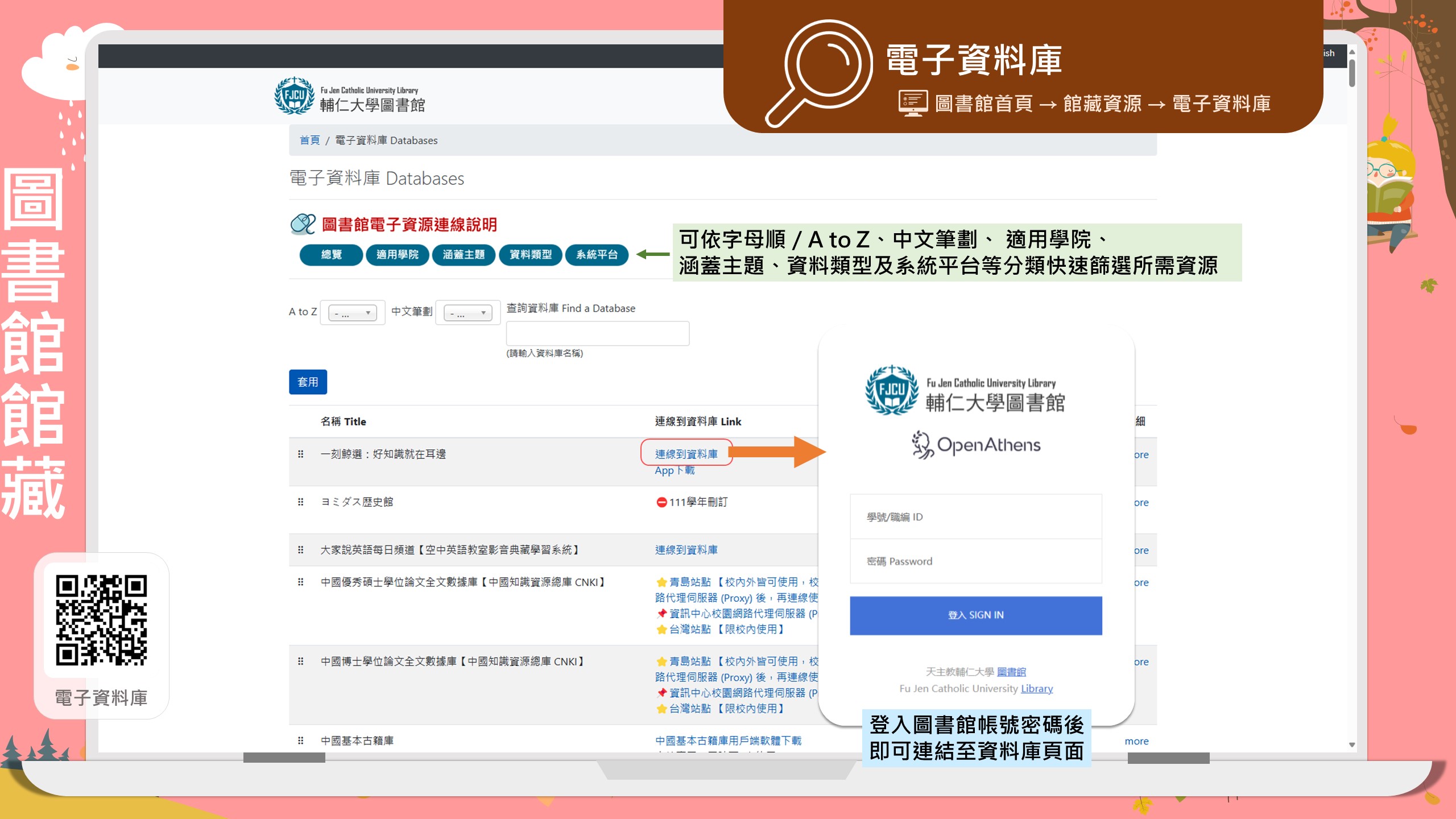The image size is (1456, 819).
Task: Click FJCU crest in the login panel
Action: (891, 390)
